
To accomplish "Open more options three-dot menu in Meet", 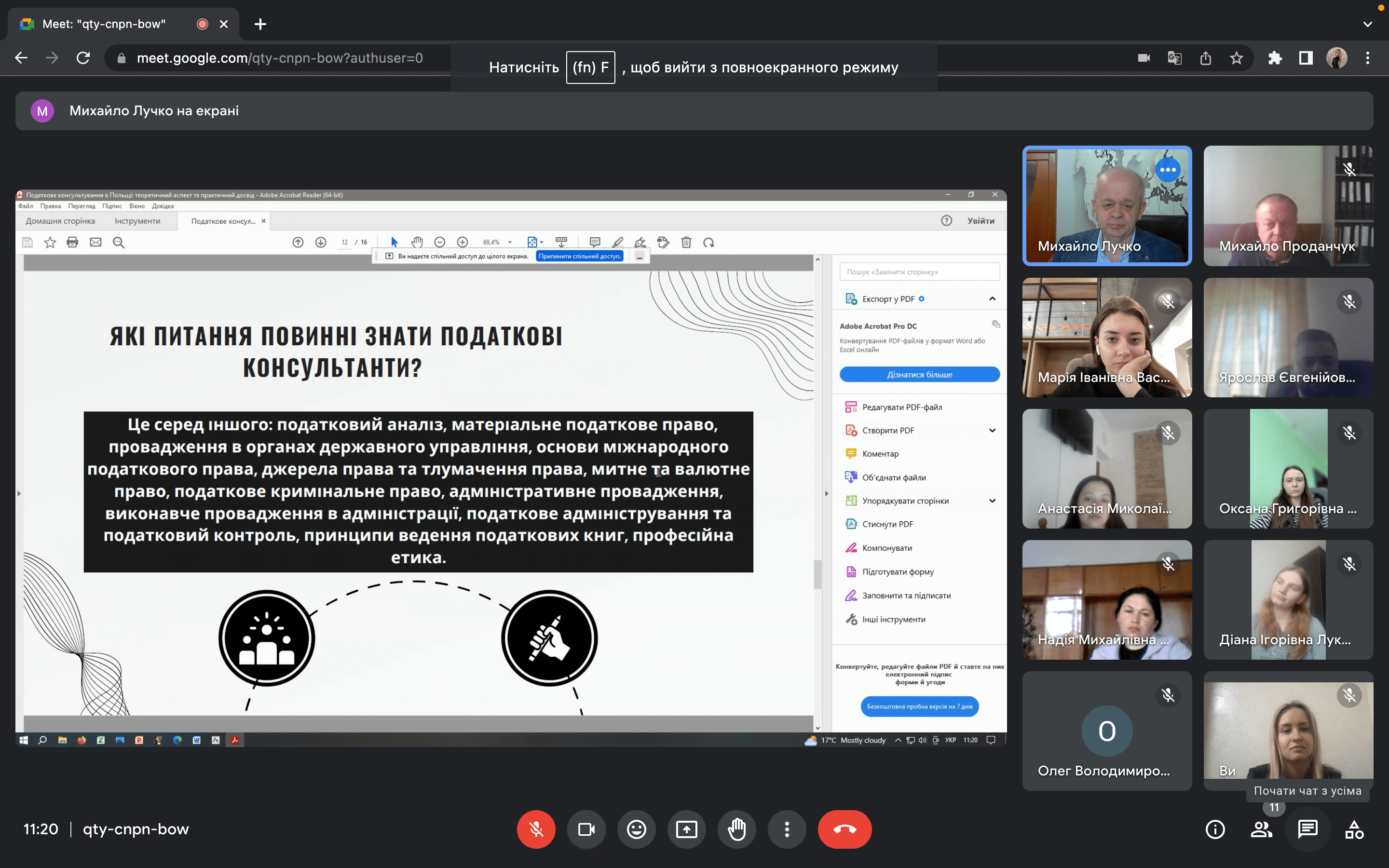I will click(x=787, y=829).
